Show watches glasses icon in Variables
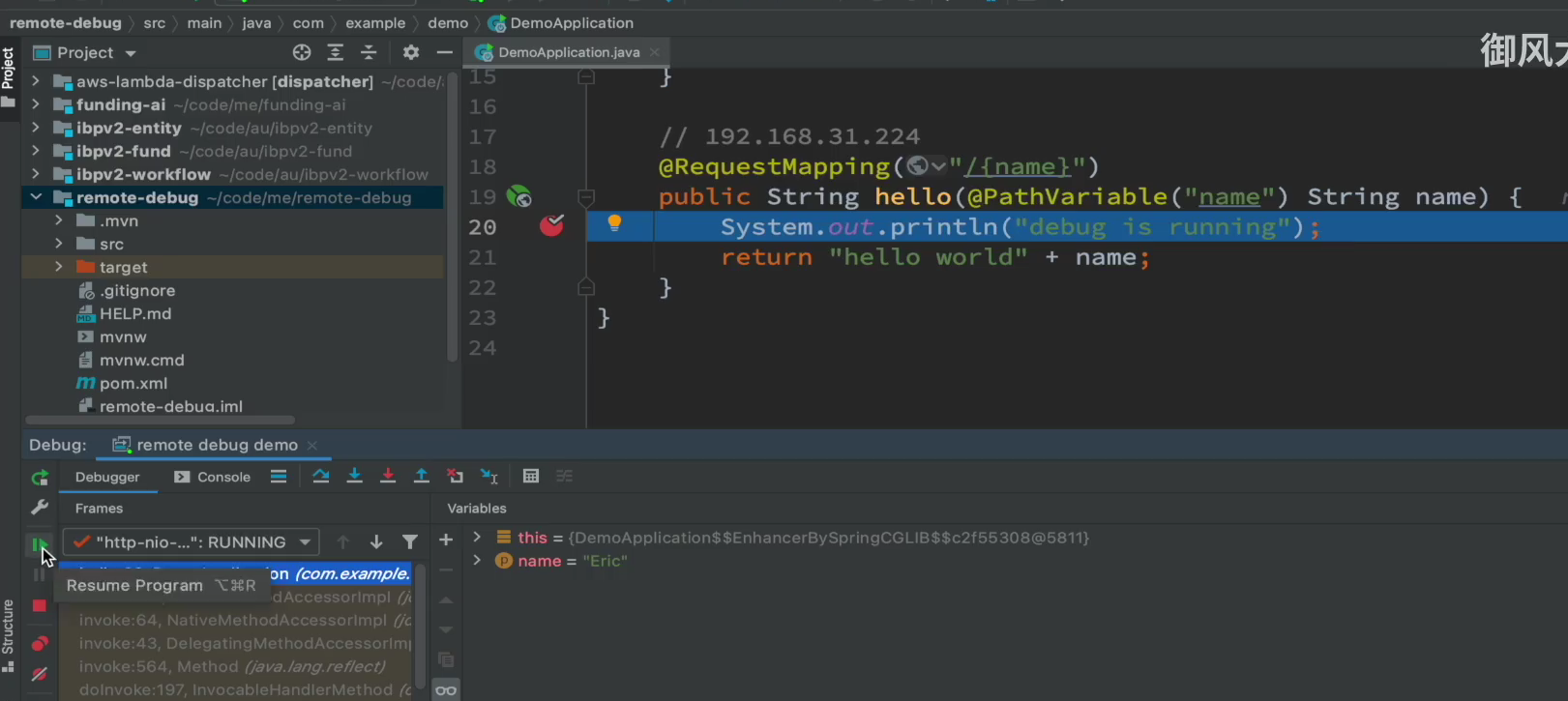This screenshot has height=701, width=1568. coord(446,690)
